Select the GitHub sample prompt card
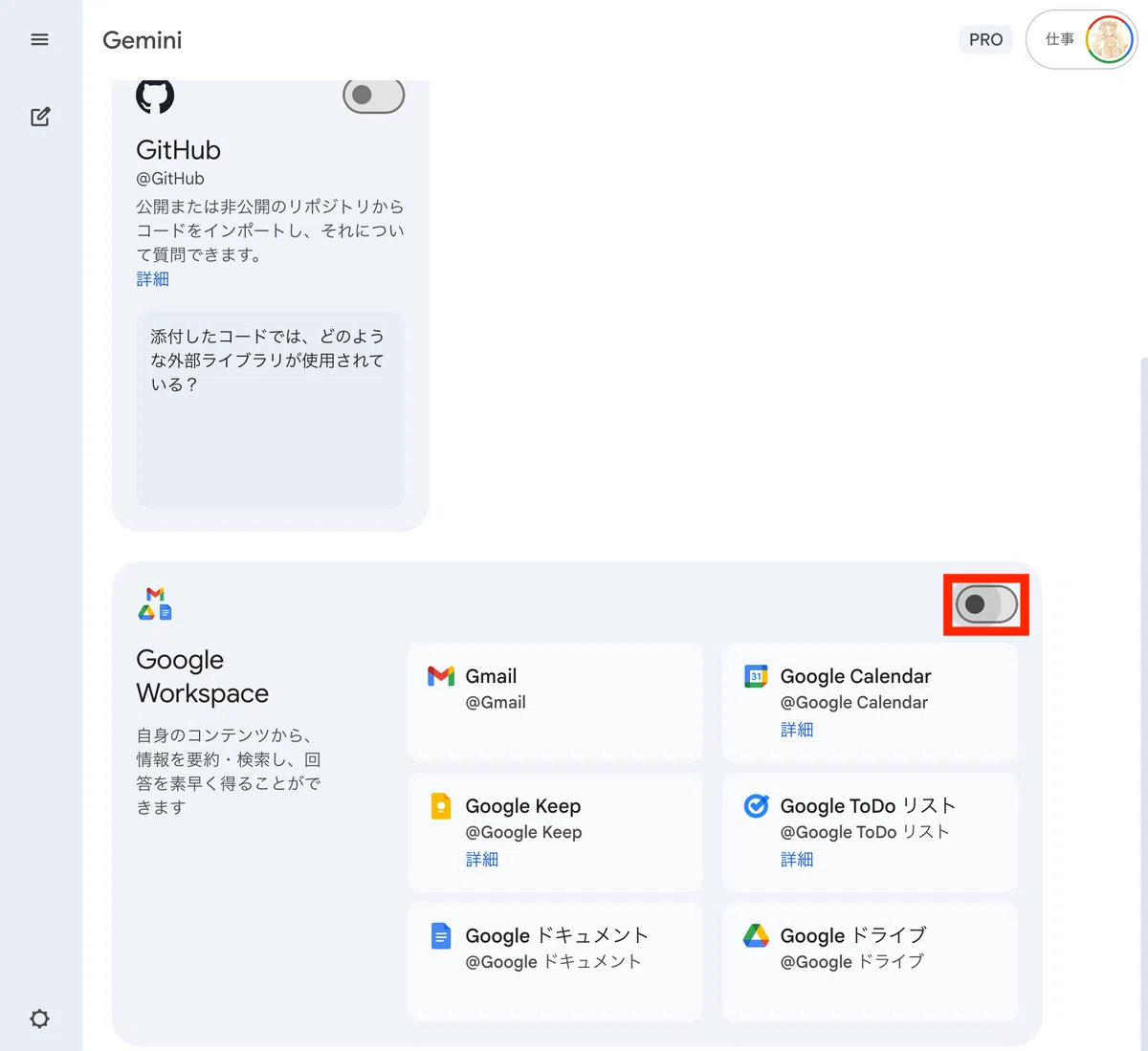 [271, 409]
